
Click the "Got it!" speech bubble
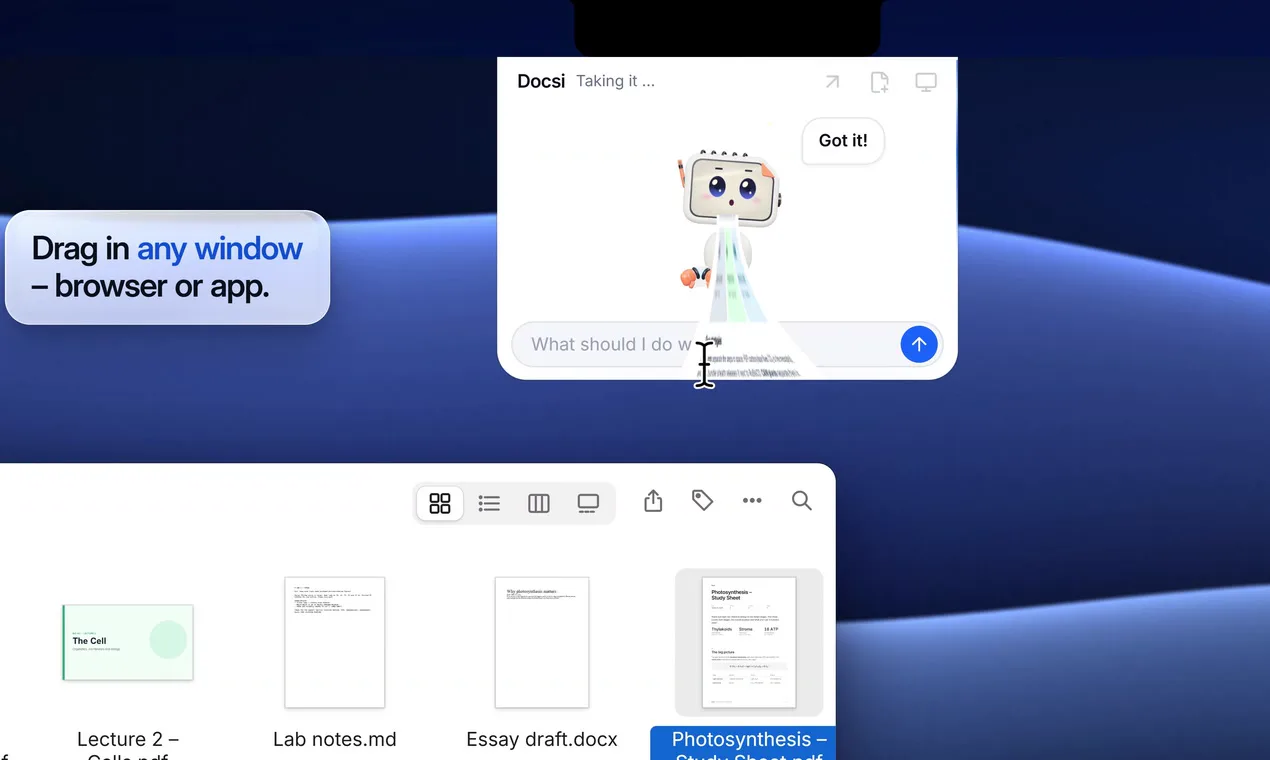click(843, 141)
